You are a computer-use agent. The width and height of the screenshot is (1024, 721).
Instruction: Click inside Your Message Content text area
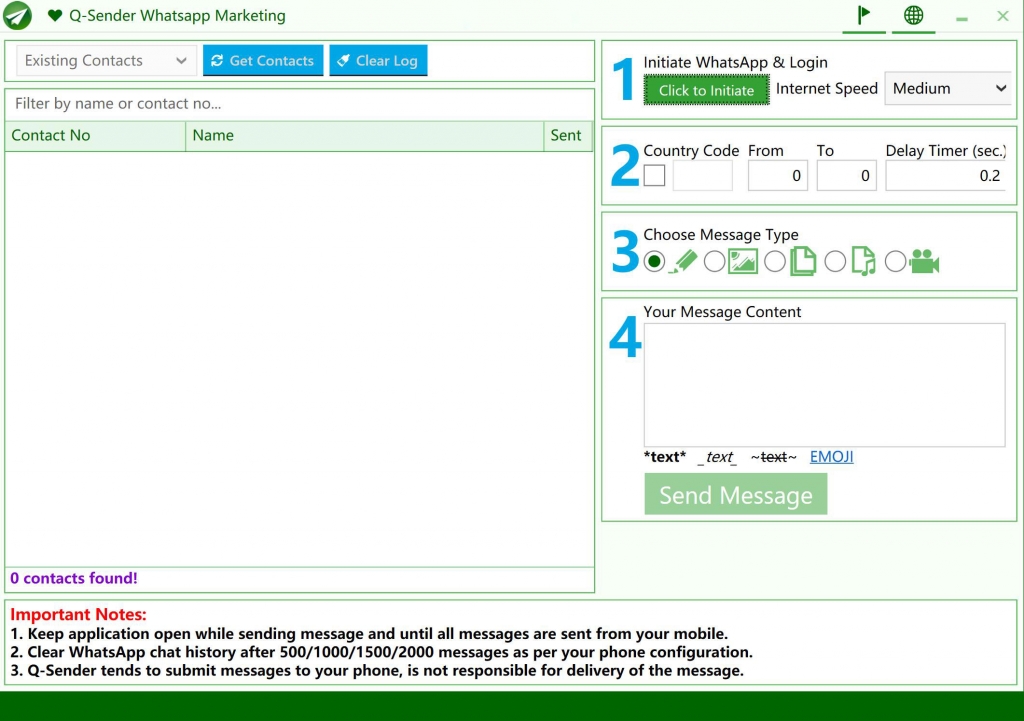[x=824, y=385]
